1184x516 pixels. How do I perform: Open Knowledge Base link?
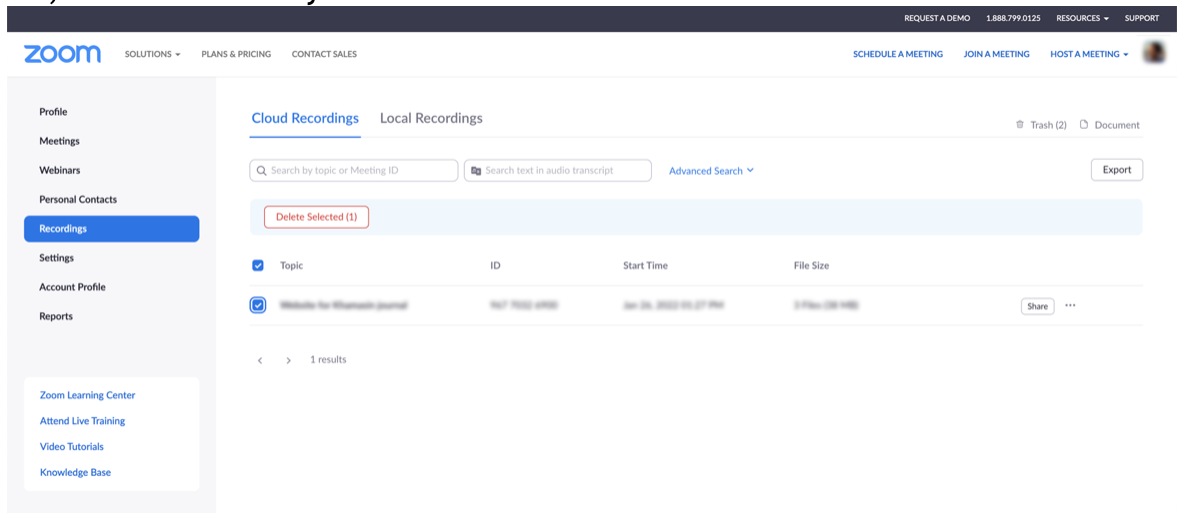76,472
